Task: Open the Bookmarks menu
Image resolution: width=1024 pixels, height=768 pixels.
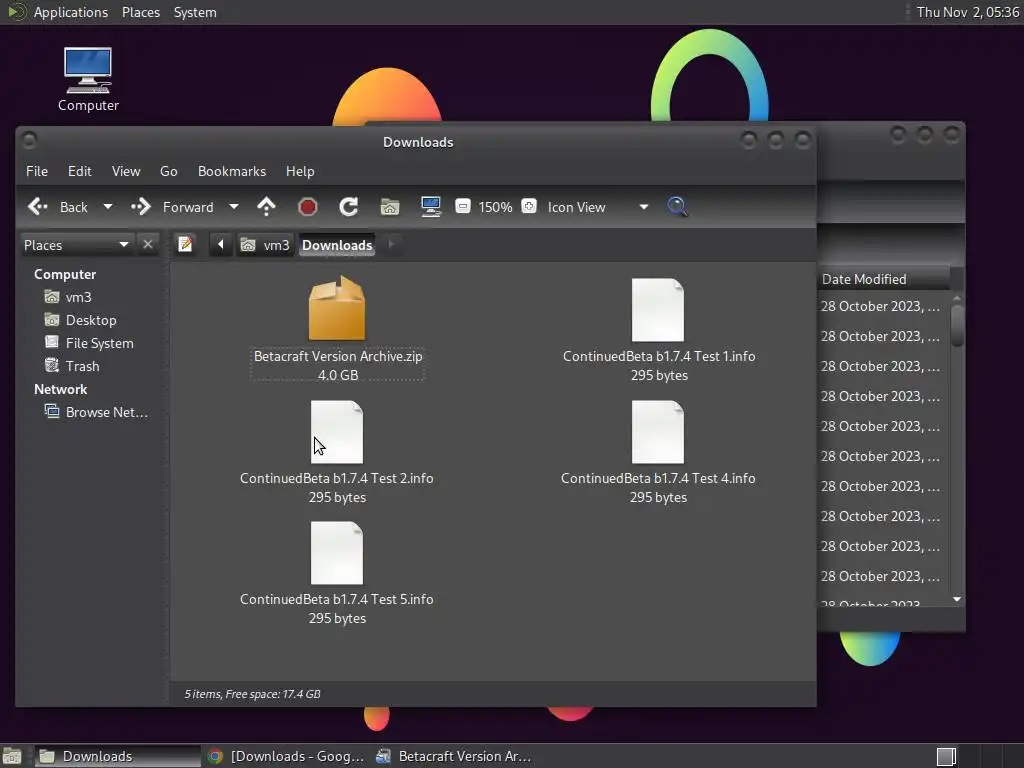Action: pyautogui.click(x=232, y=171)
